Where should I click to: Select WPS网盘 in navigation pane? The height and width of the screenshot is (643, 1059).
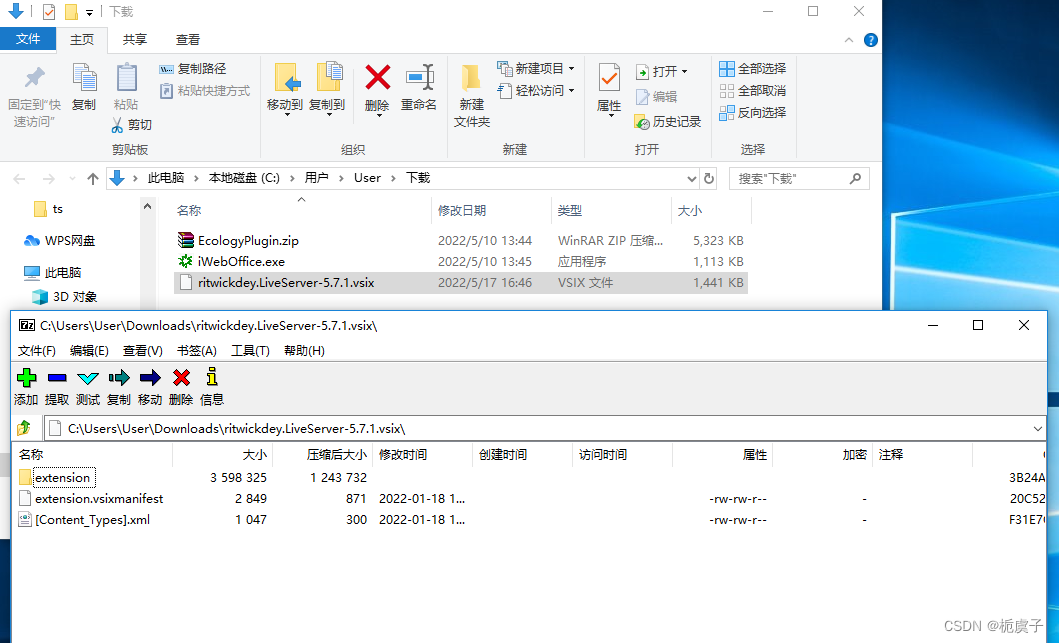(59, 240)
